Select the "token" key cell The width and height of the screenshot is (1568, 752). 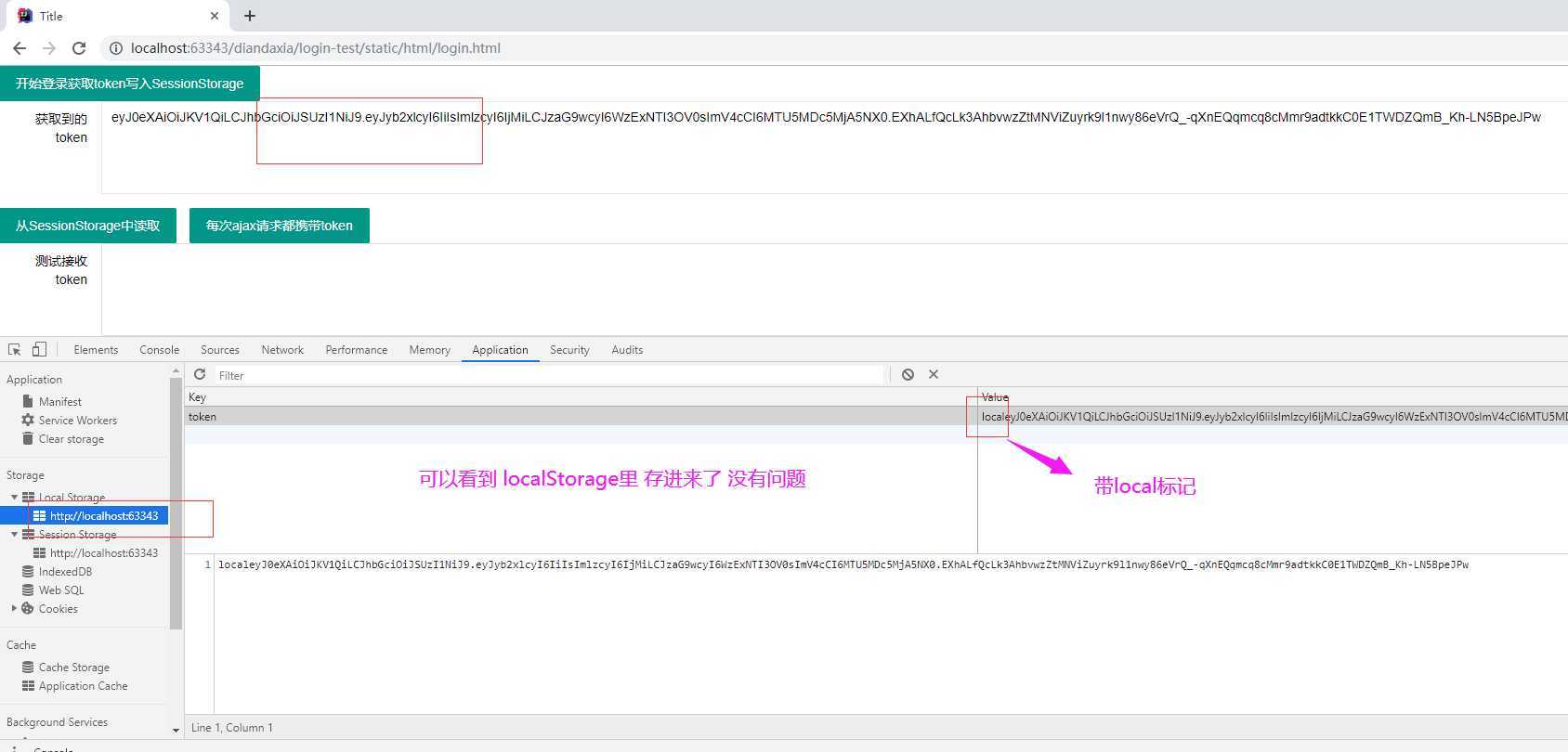581,417
